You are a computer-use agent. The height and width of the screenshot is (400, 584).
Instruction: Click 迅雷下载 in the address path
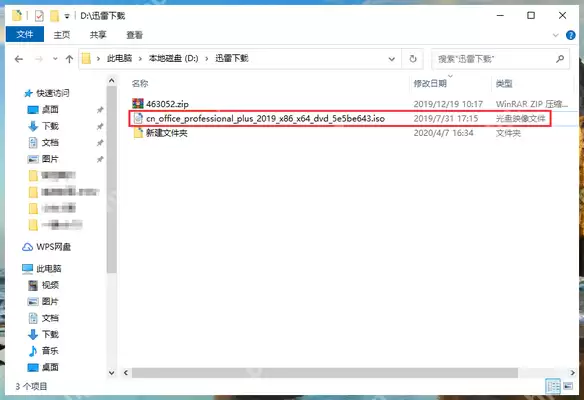(232, 58)
